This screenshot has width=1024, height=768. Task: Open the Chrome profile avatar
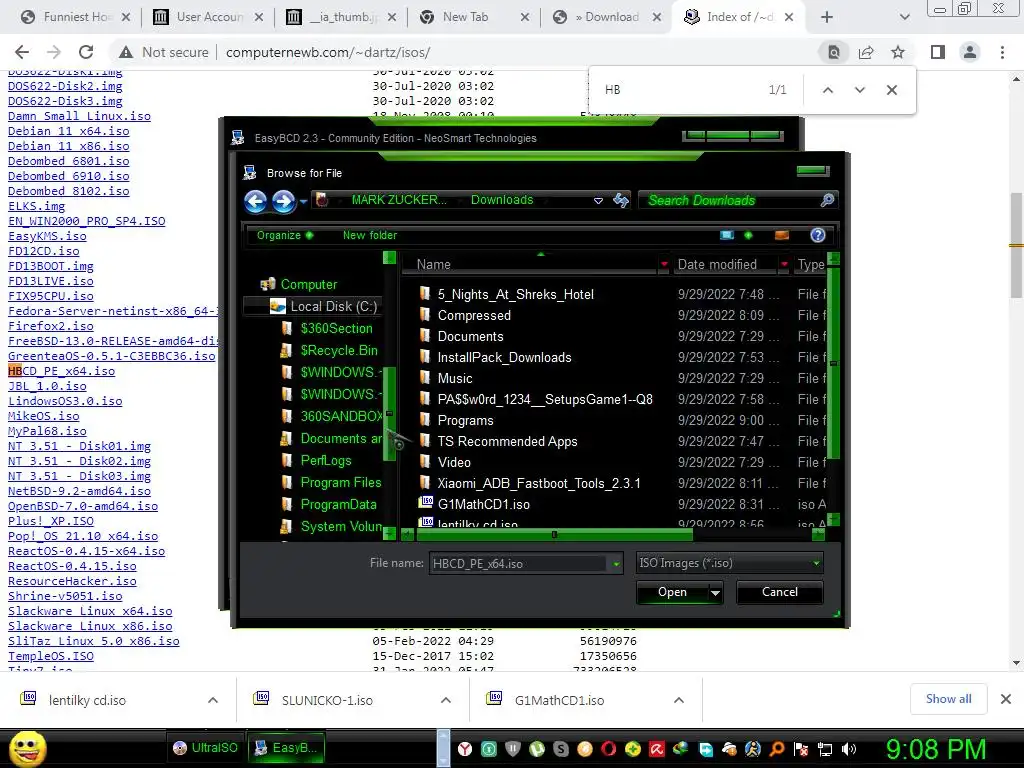pos(970,52)
